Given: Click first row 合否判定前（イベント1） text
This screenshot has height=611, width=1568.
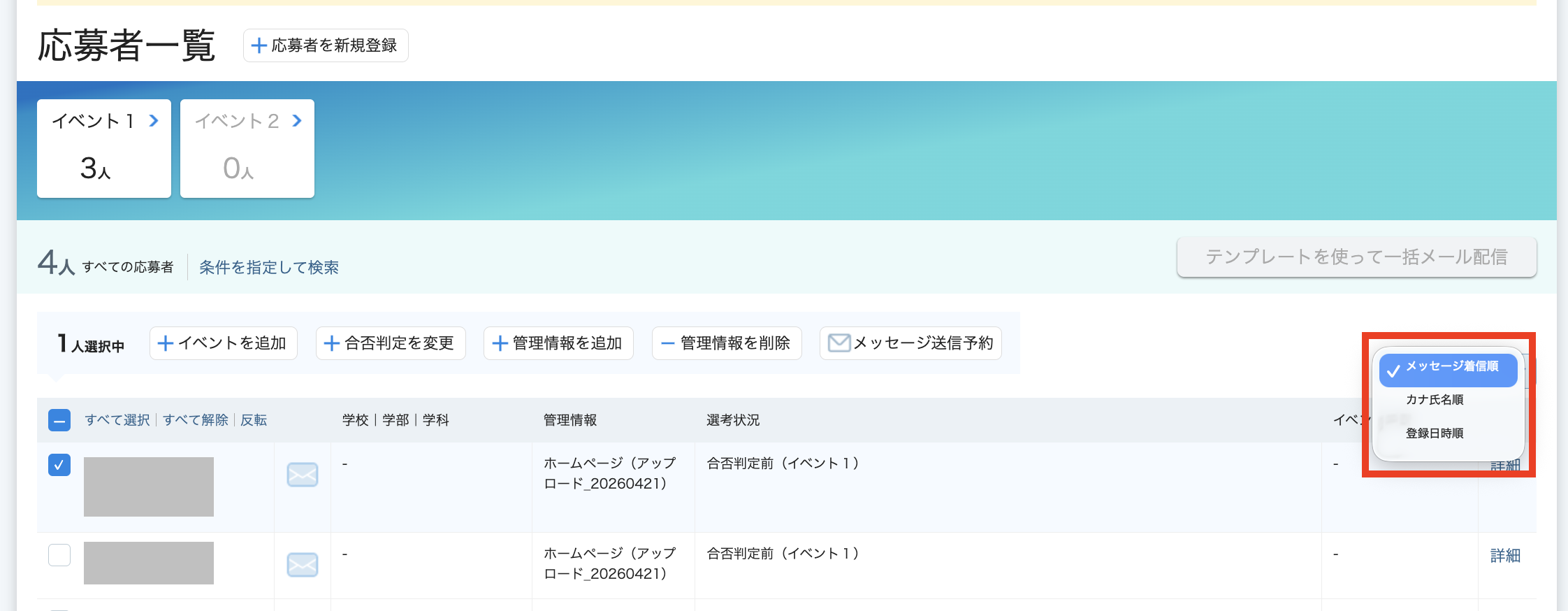Looking at the screenshot, I should pyautogui.click(x=783, y=463).
